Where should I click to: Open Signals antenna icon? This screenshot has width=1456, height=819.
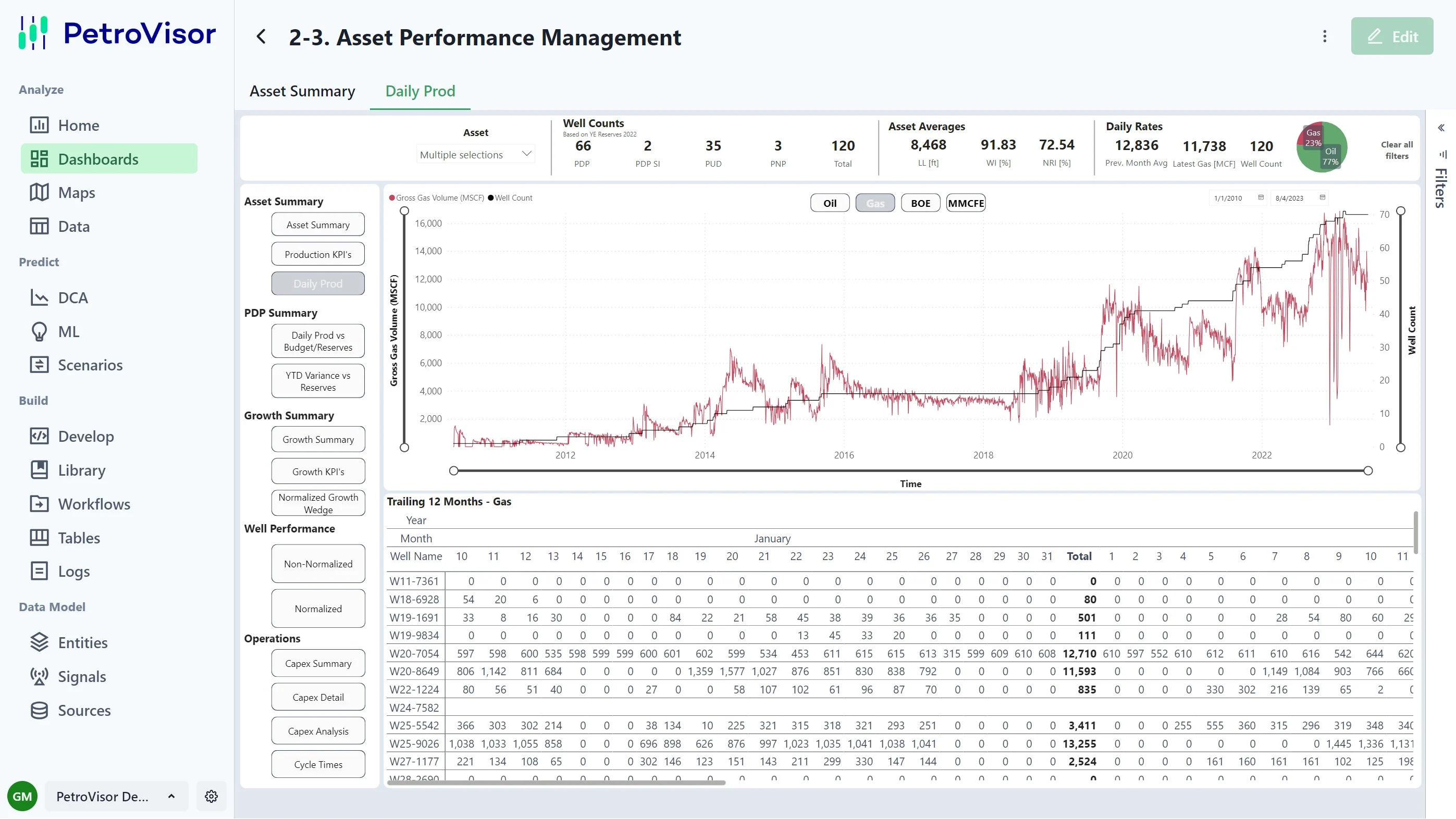[39, 677]
